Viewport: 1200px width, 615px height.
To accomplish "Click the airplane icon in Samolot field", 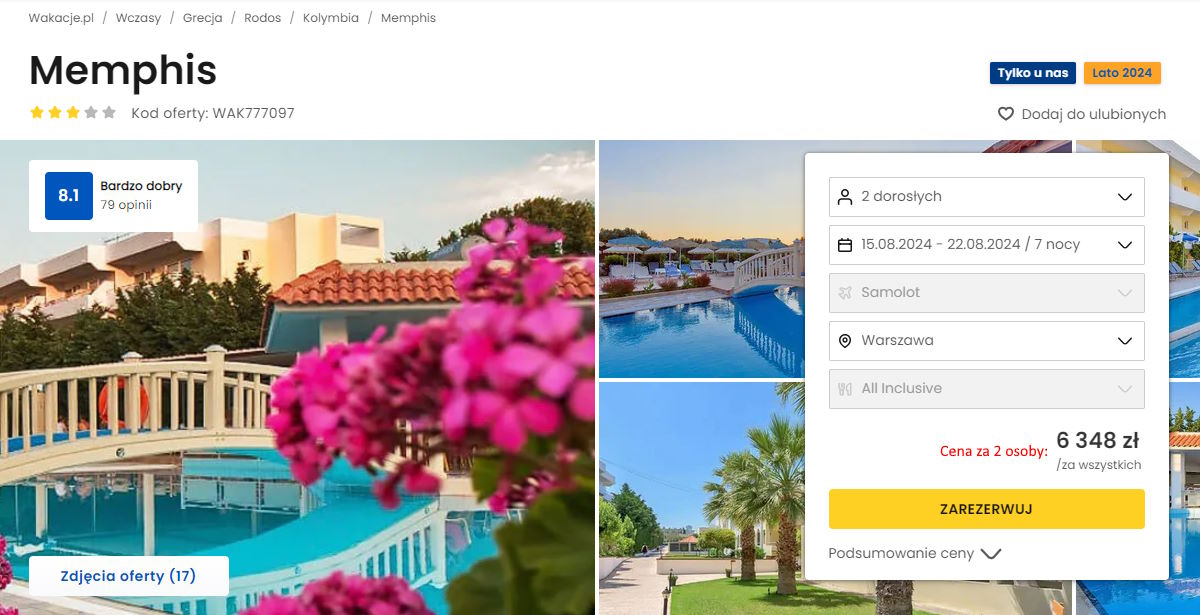I will [x=845, y=293].
